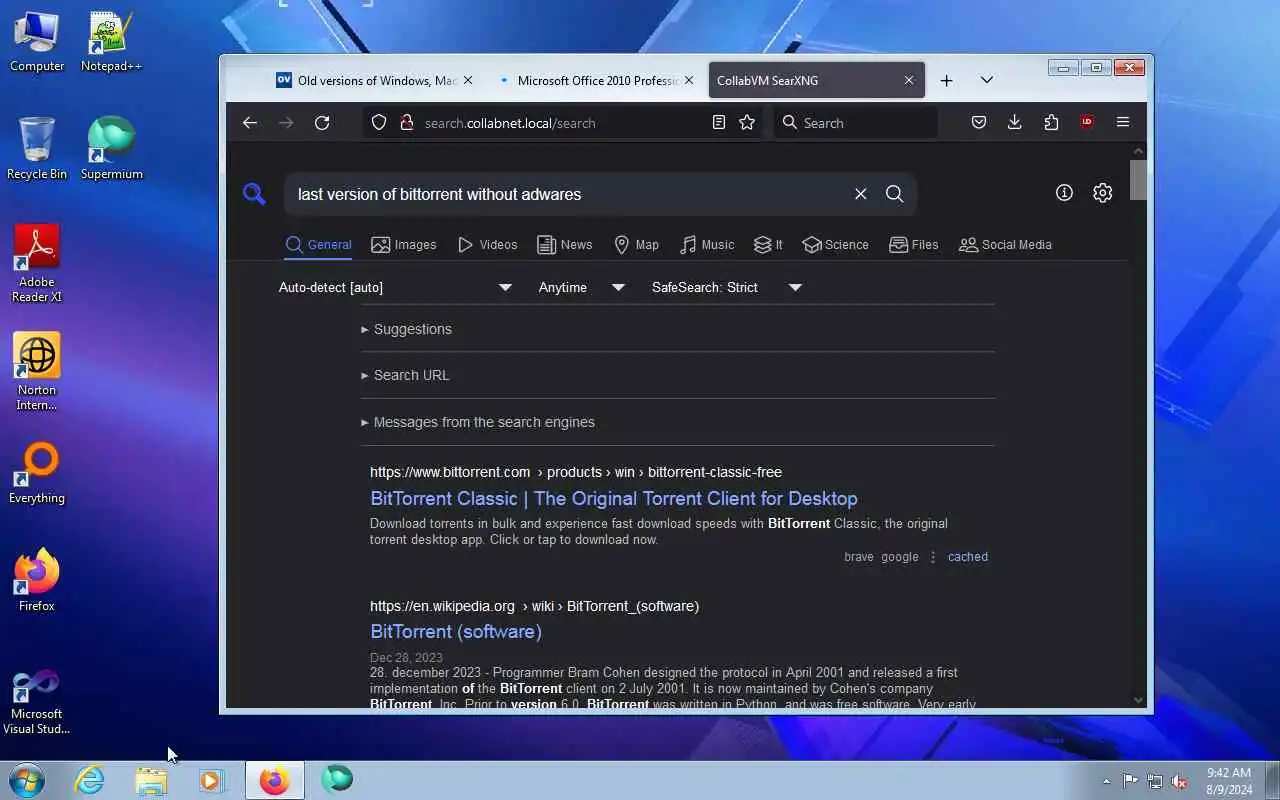Select the Everything desktop shortcut
Screen dimensions: 1280x800
[37, 474]
